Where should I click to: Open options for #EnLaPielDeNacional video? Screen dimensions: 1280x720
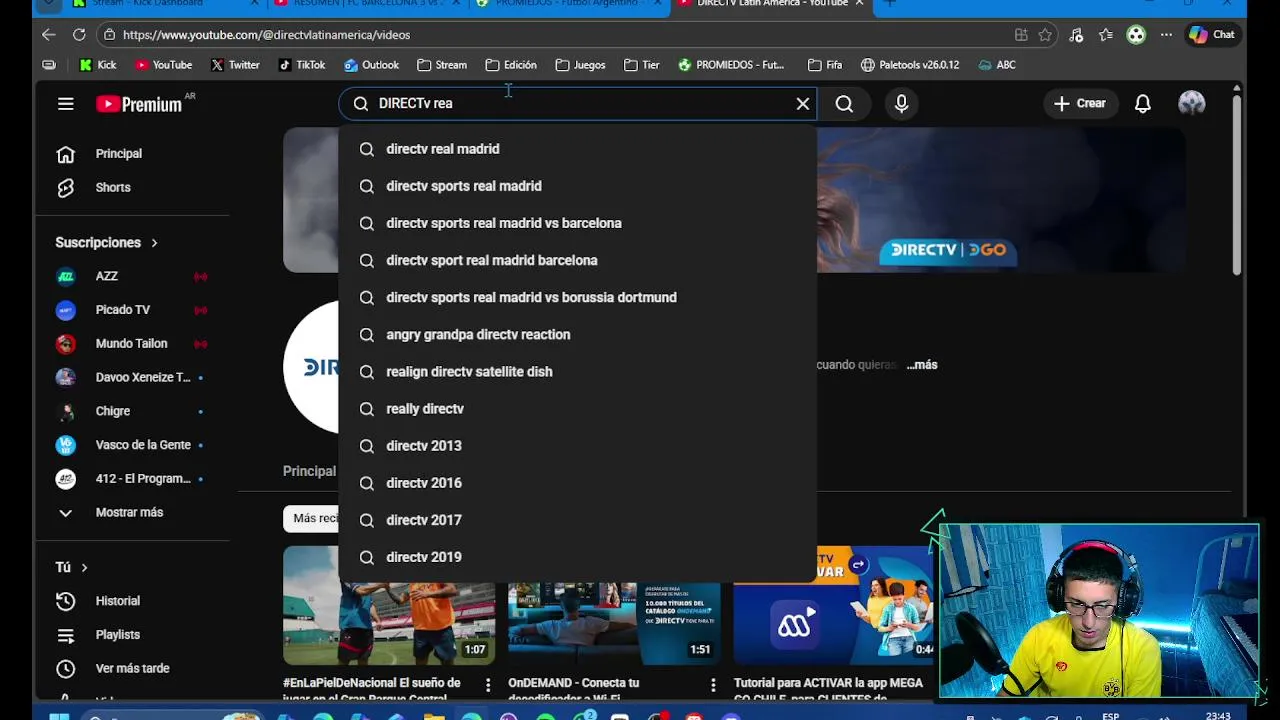(488, 685)
